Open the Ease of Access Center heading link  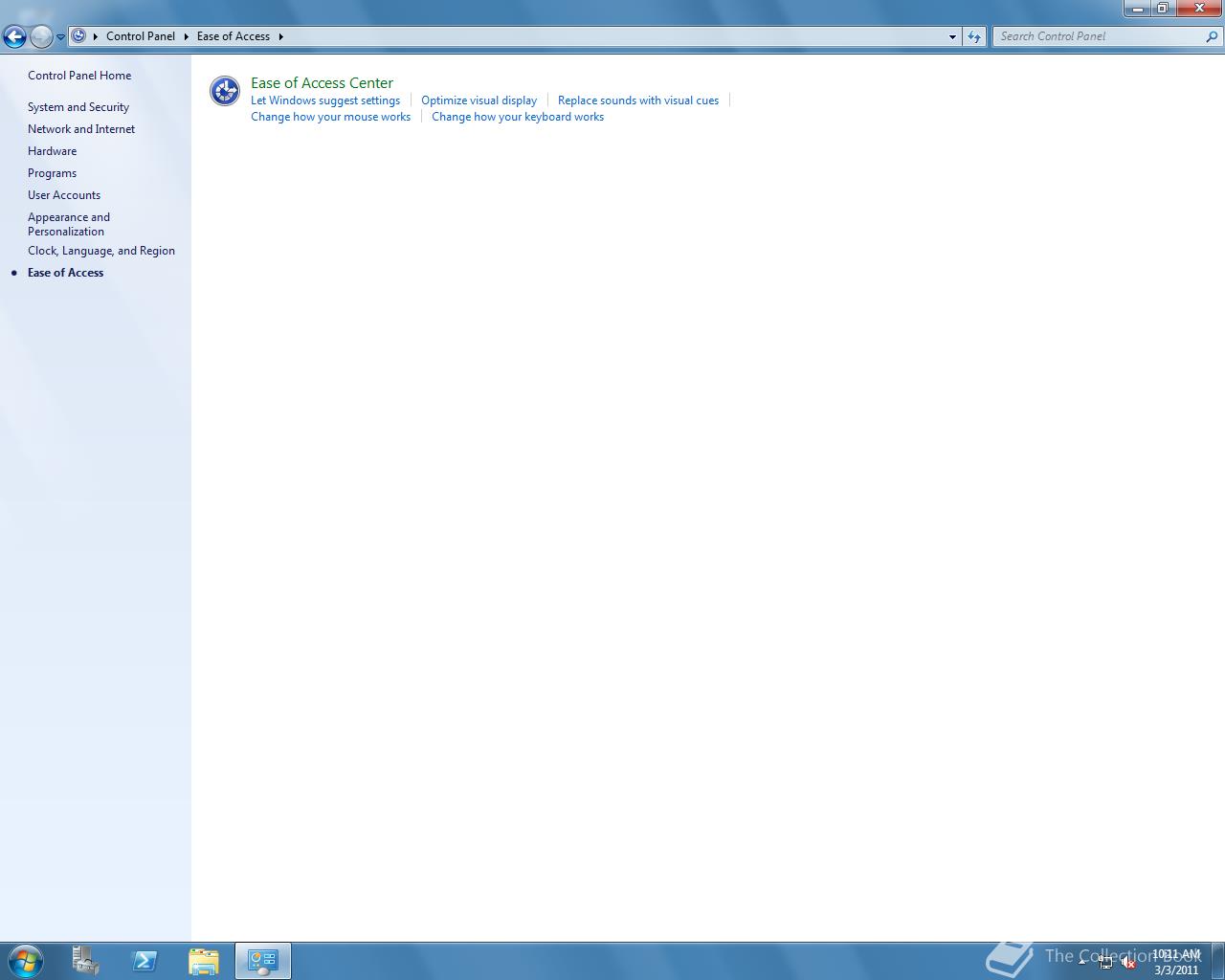(322, 83)
